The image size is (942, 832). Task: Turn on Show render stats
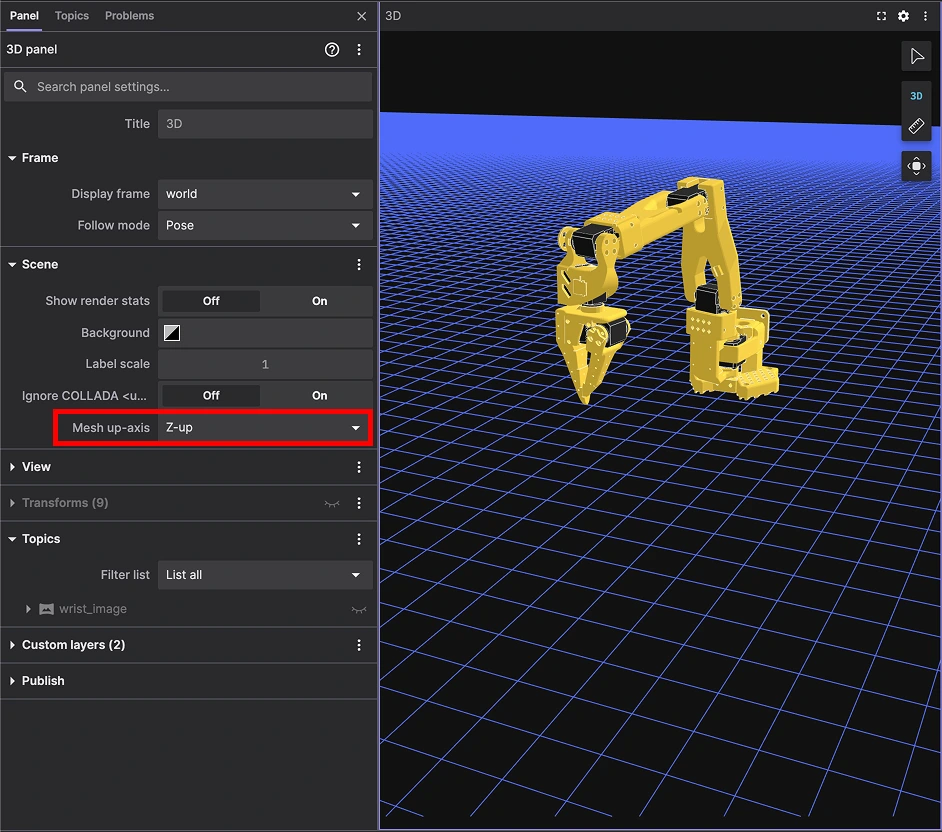pos(319,301)
